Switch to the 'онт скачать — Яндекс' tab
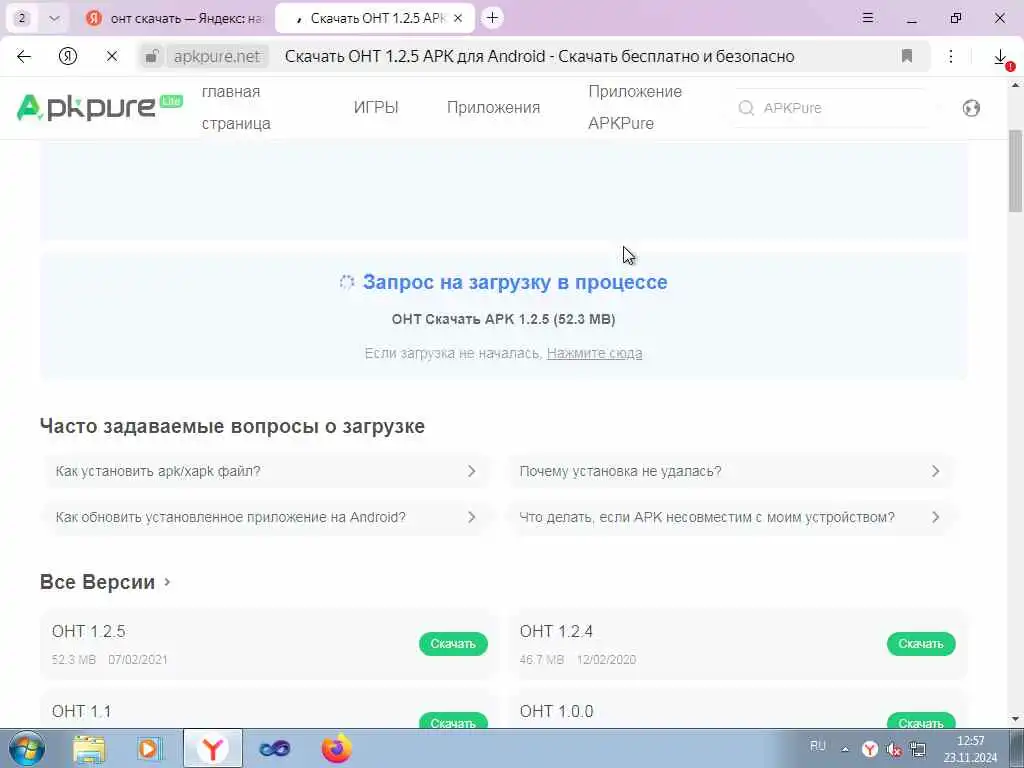Image resolution: width=1024 pixels, height=768 pixels. click(x=175, y=18)
